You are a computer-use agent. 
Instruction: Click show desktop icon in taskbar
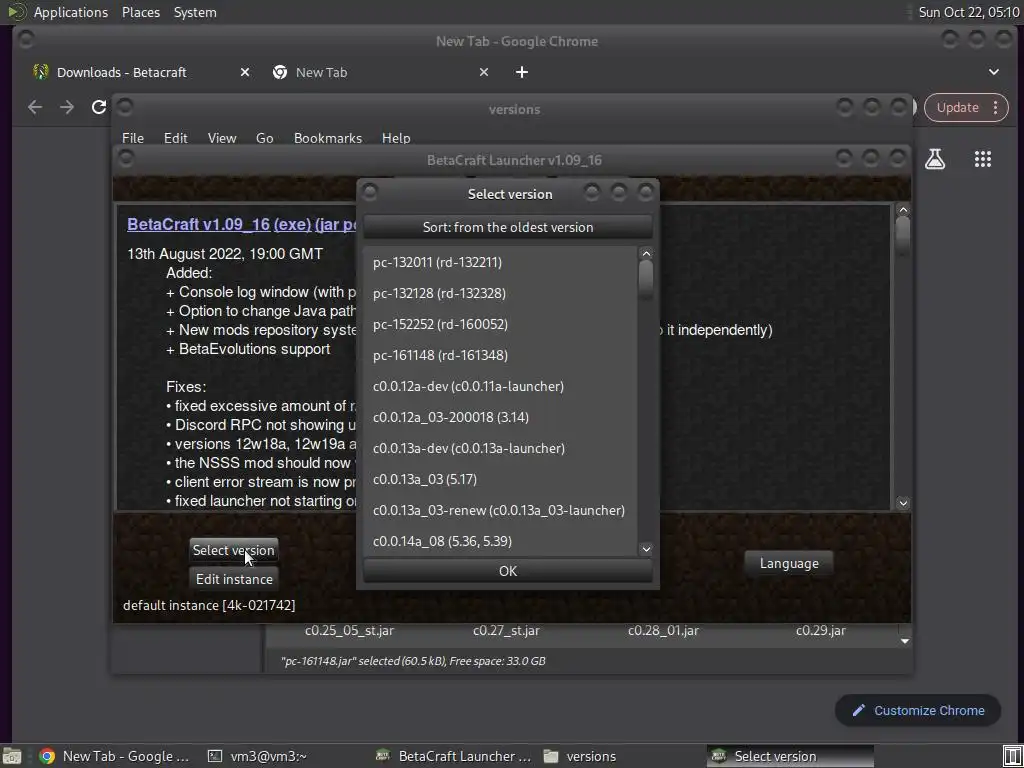[x=12, y=756]
